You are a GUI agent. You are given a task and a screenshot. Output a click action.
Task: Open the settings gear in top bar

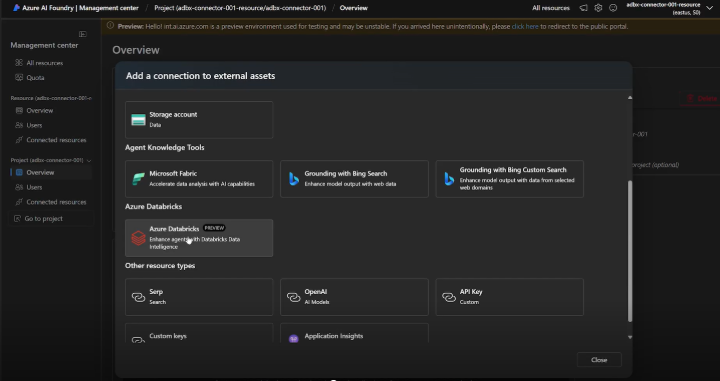[598, 8]
